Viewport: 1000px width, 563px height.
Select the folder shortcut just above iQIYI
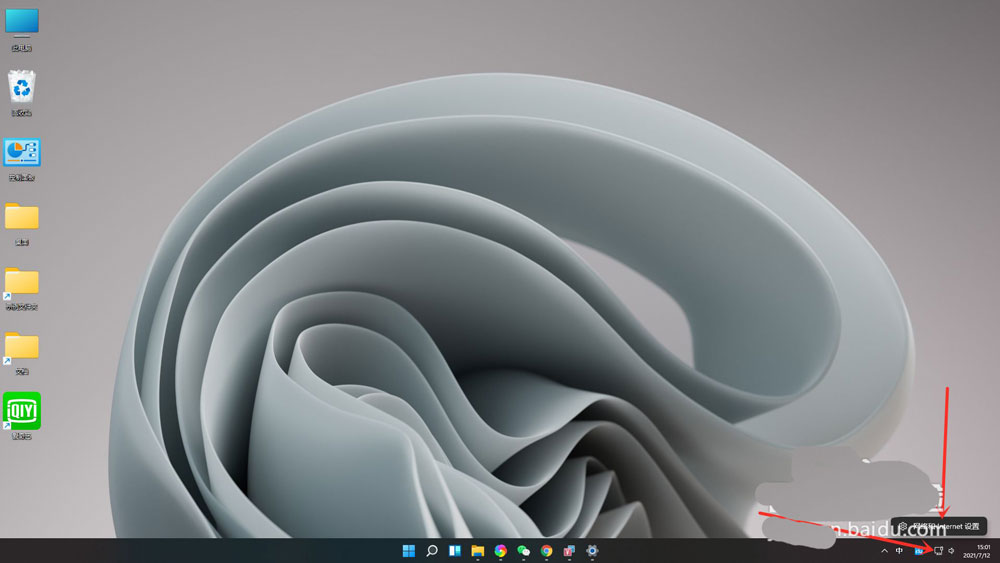22,353
